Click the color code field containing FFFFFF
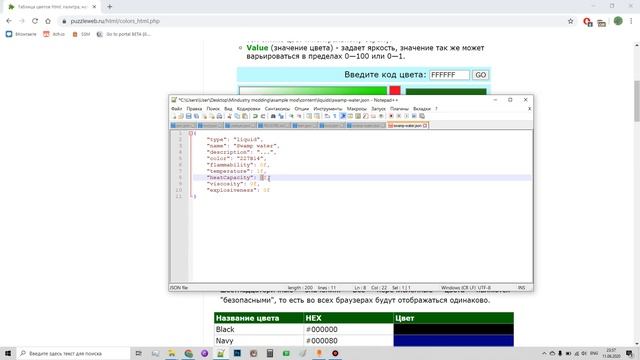 click(x=449, y=75)
